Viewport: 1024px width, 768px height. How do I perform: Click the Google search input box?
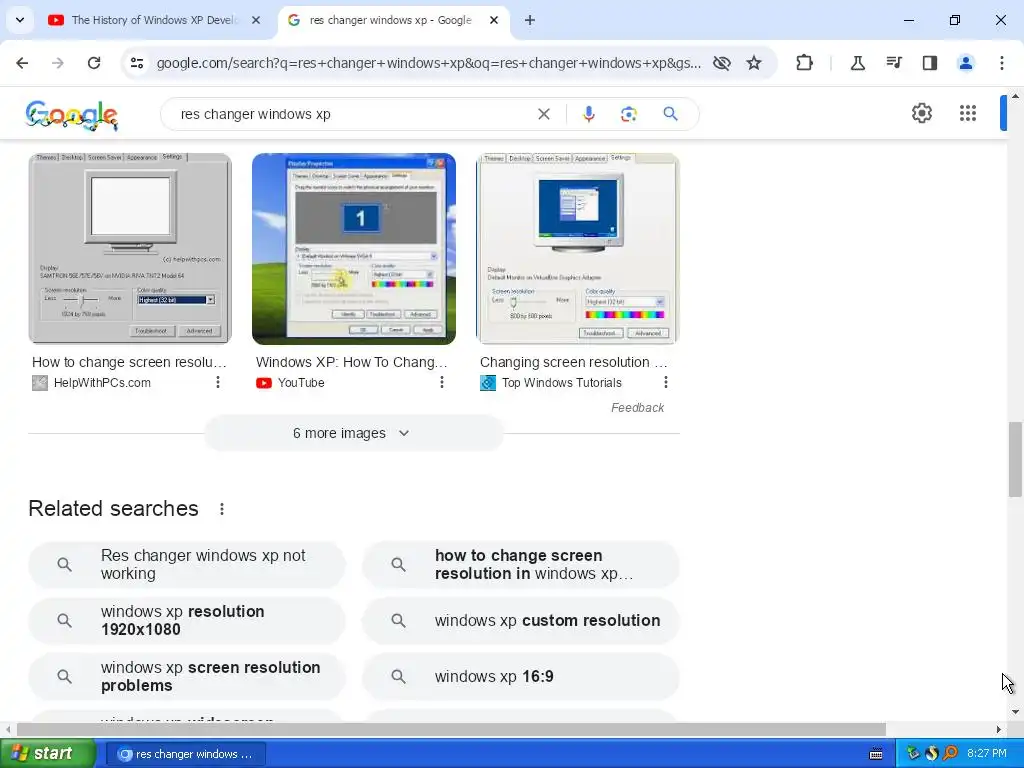(x=353, y=114)
